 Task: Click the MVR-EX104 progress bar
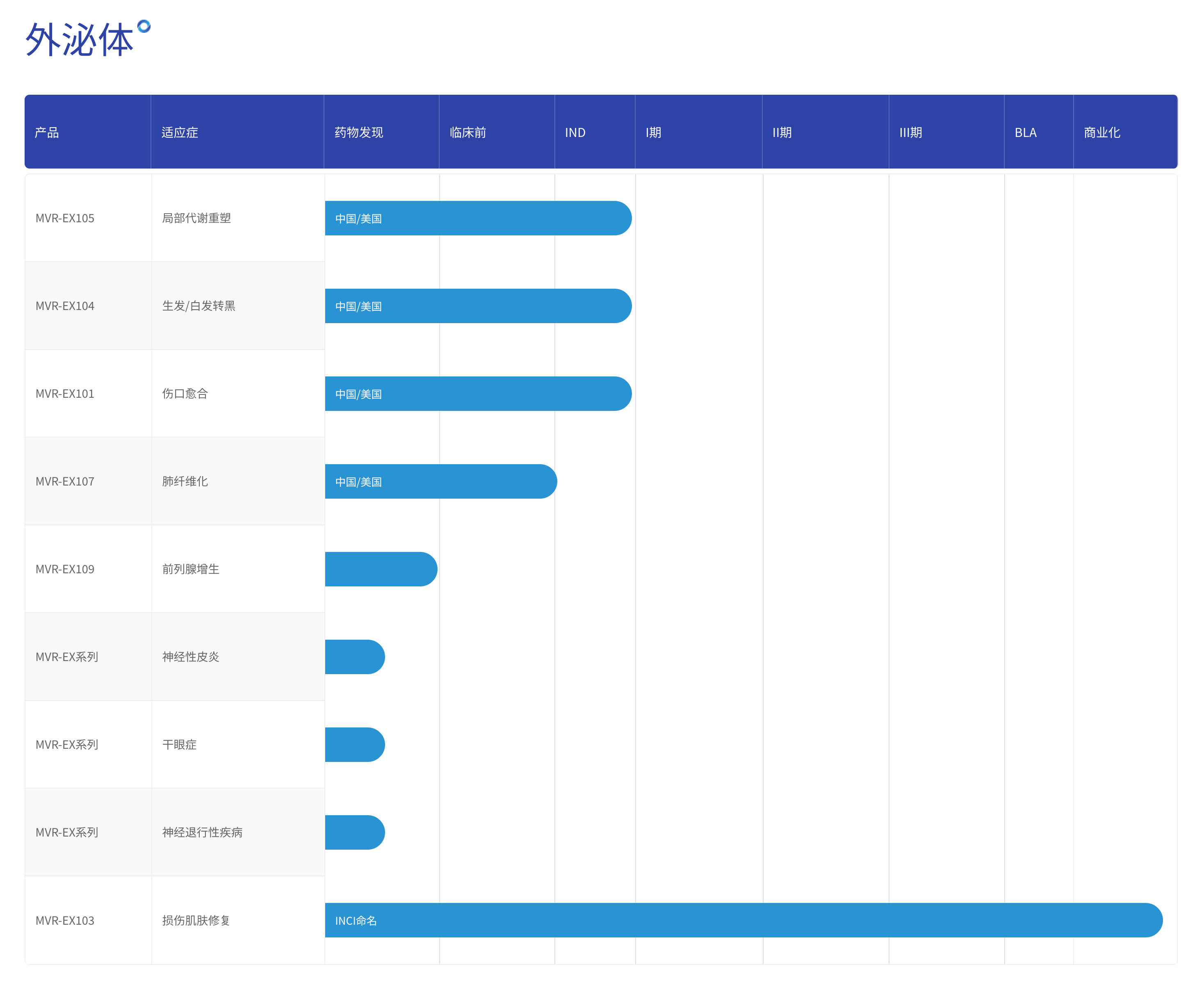(479, 306)
